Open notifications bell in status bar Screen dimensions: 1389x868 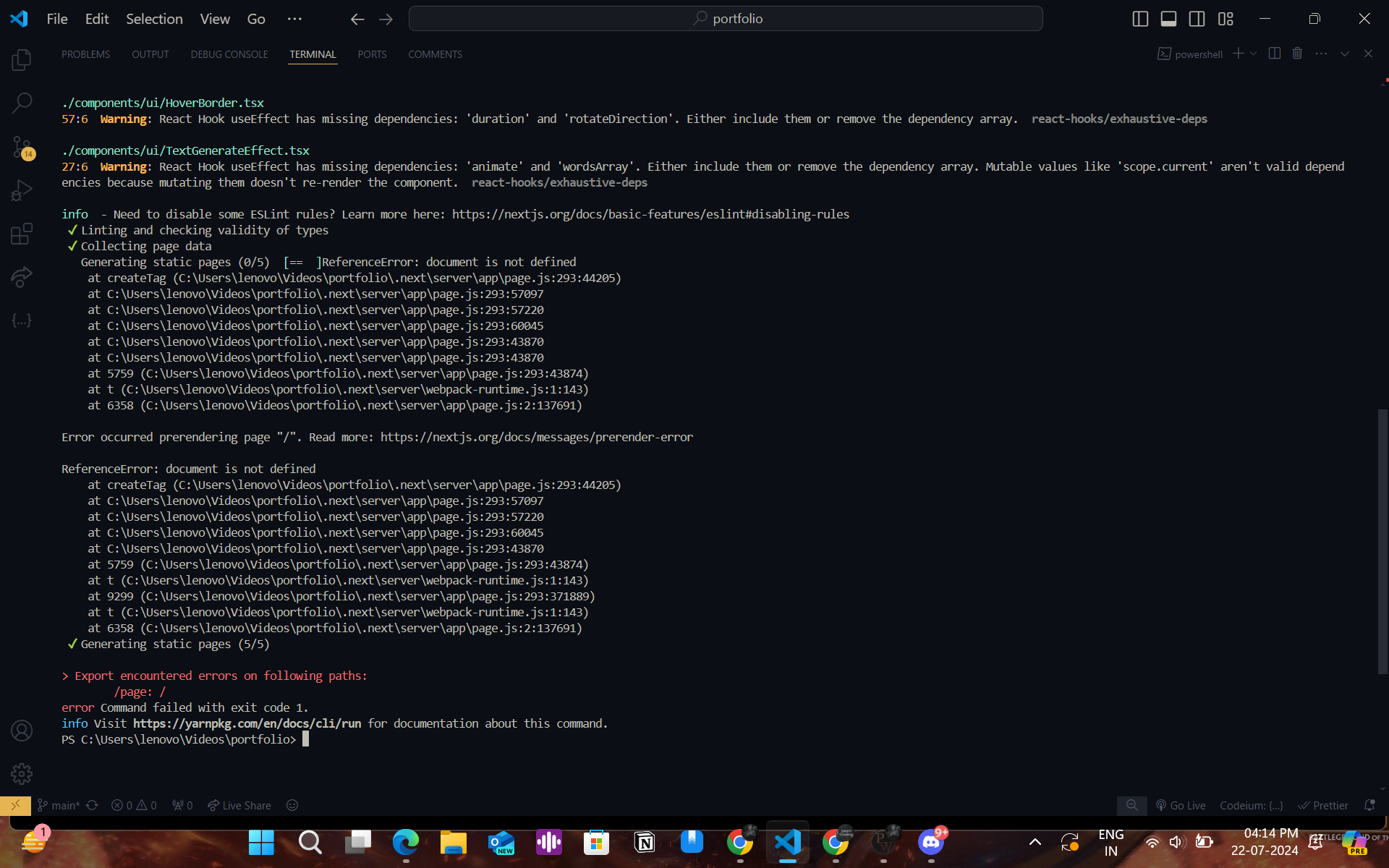[1371, 805]
